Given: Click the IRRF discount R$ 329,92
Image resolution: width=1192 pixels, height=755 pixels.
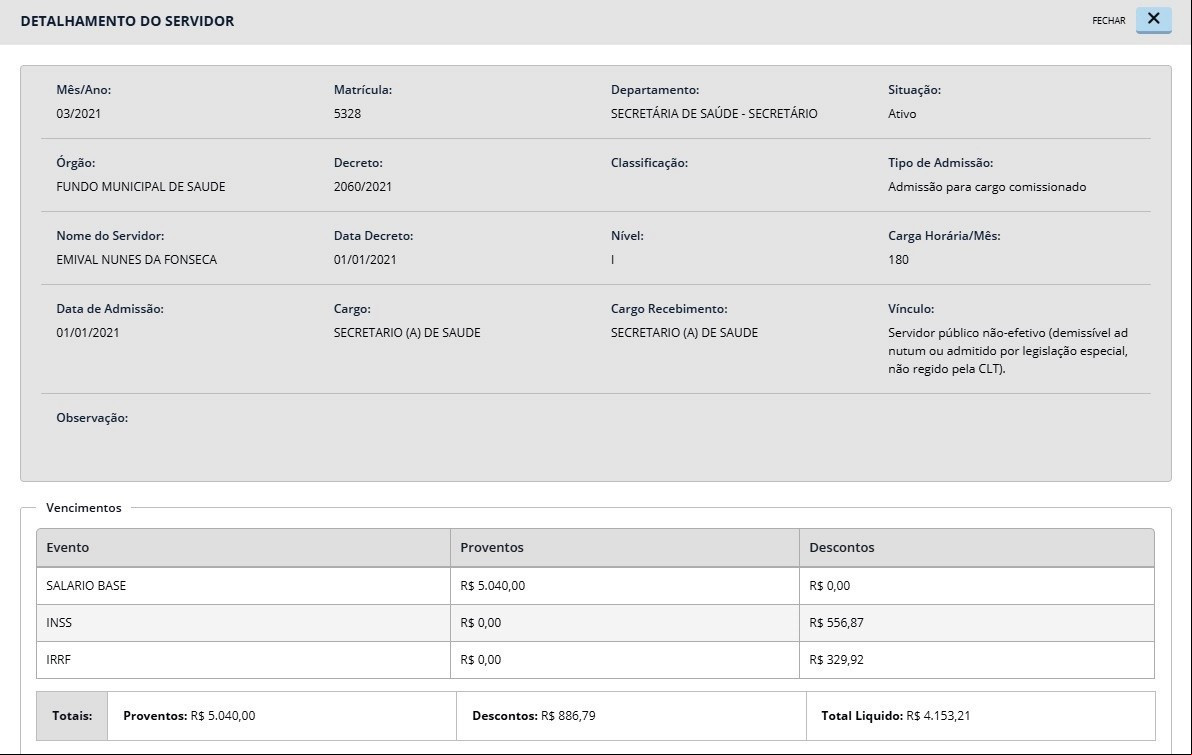Looking at the screenshot, I should click(x=836, y=660).
